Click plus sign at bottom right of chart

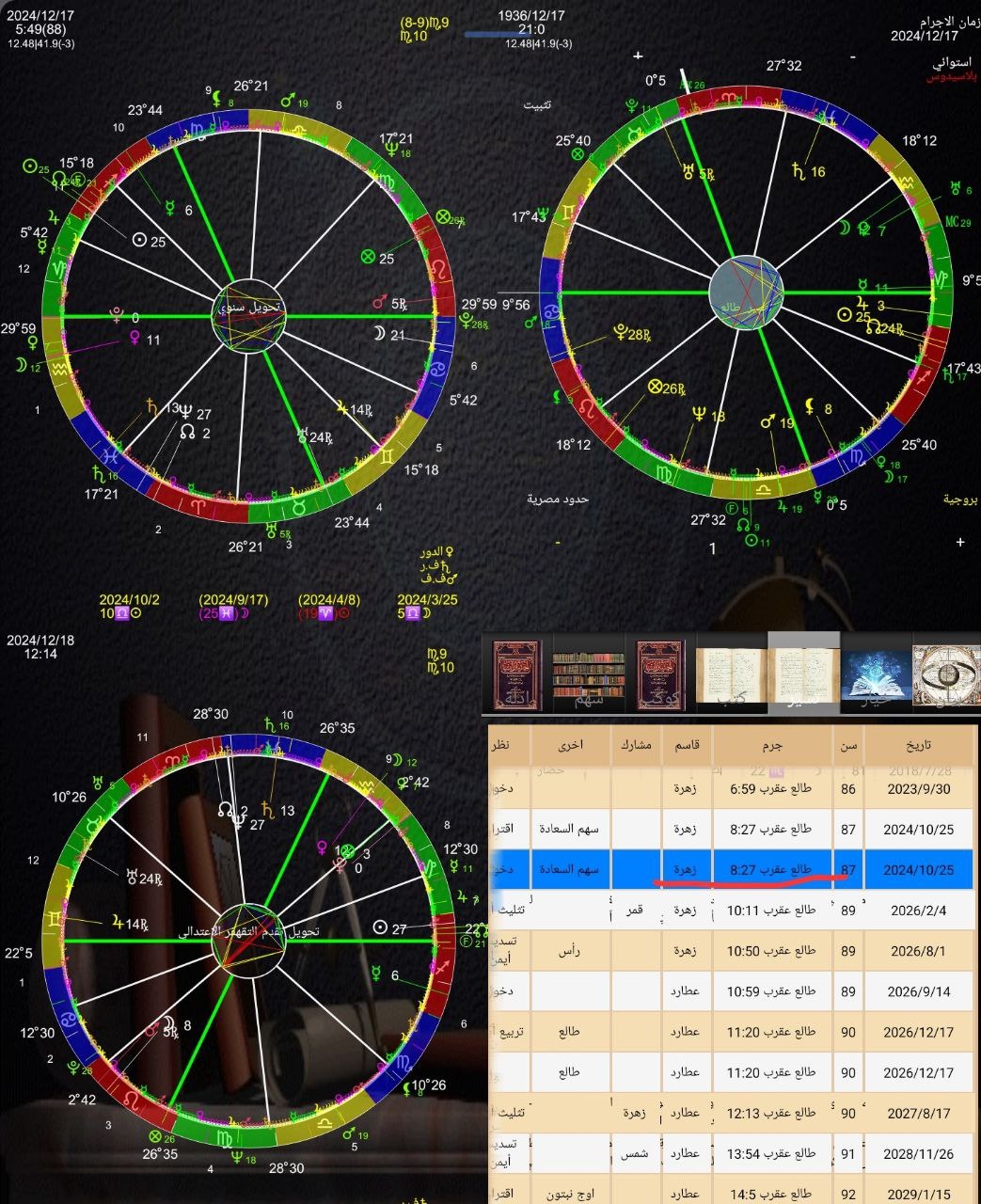click(960, 542)
